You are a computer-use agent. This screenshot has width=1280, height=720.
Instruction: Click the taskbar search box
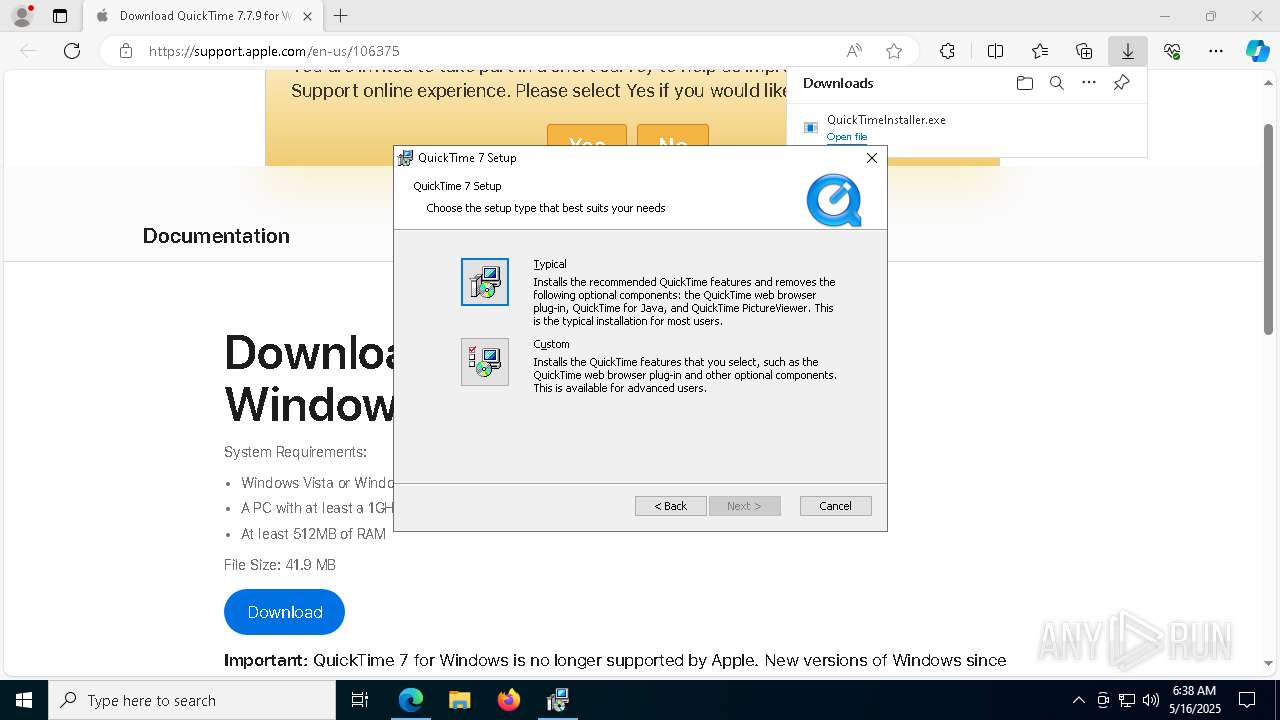[192, 700]
